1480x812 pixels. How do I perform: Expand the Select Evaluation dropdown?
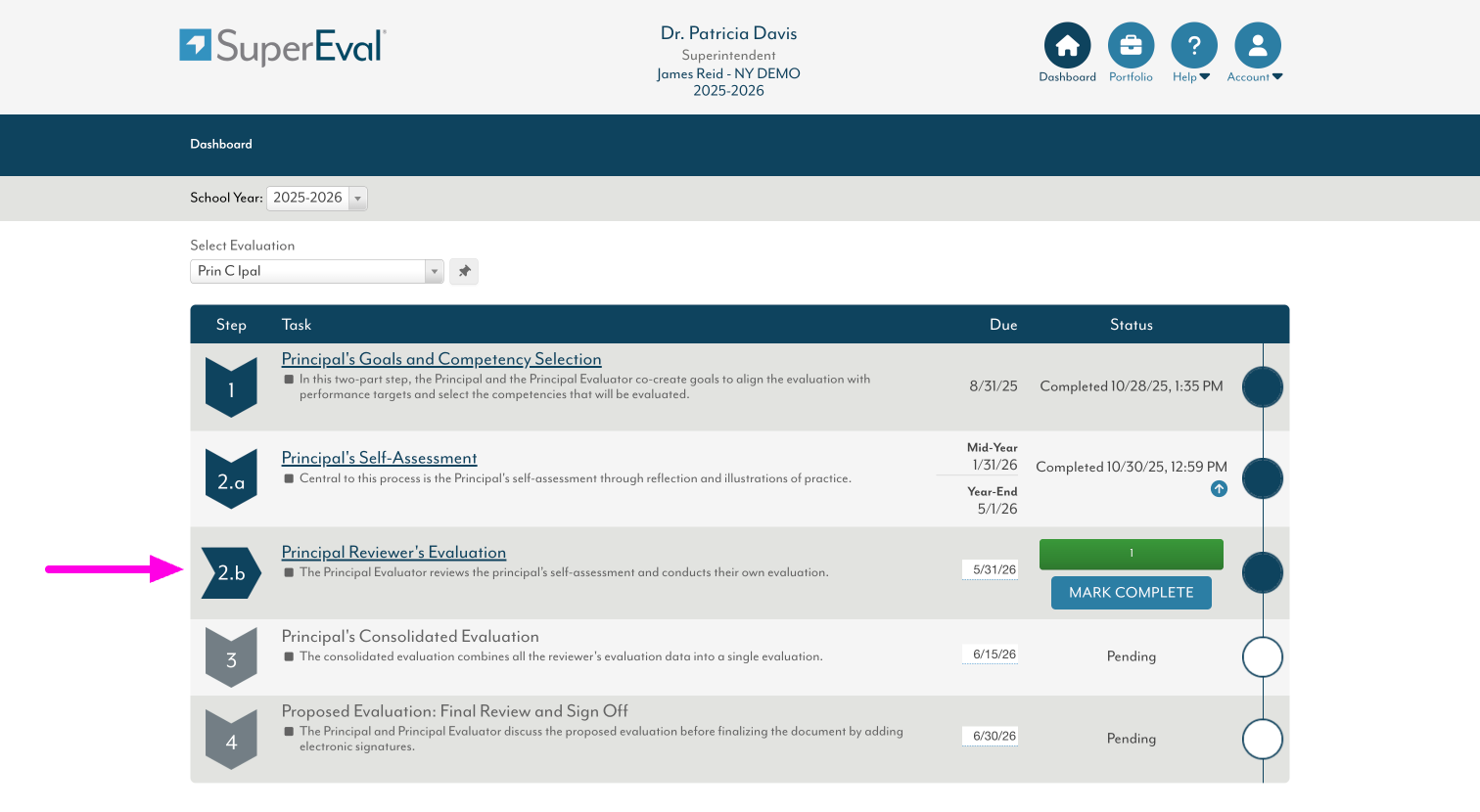point(316,271)
